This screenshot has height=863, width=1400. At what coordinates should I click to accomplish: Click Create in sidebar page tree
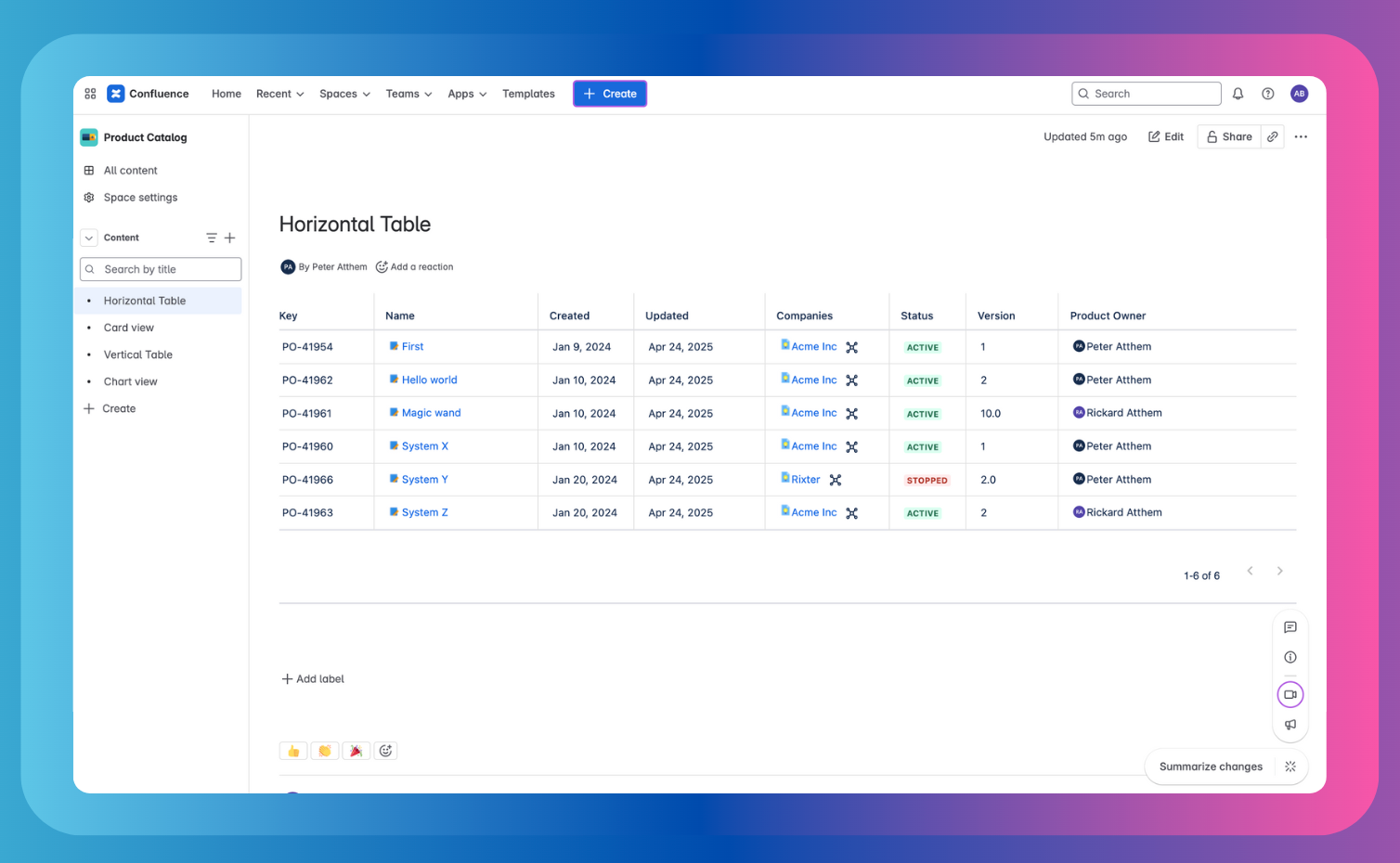pos(110,408)
